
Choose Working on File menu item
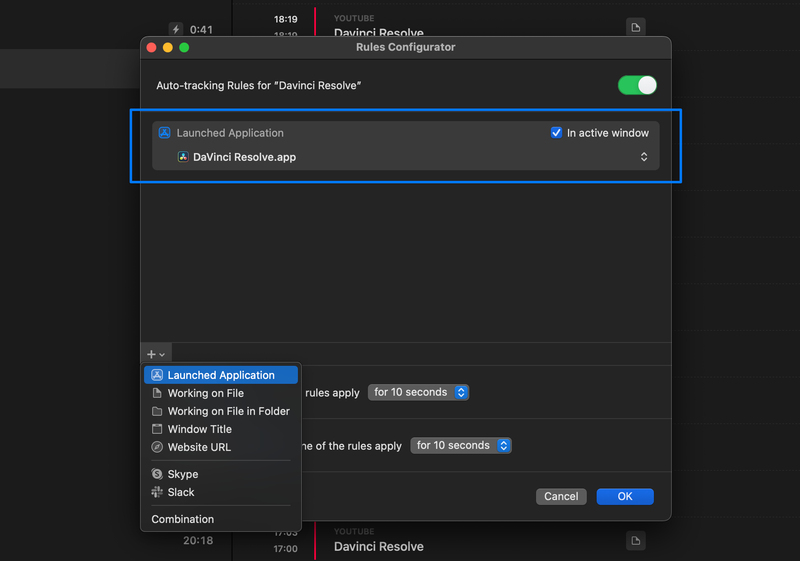coord(221,393)
